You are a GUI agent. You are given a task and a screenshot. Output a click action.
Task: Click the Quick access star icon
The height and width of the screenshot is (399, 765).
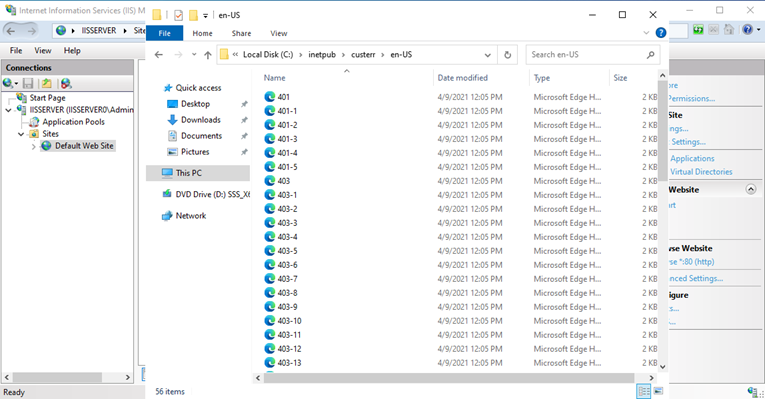[x=168, y=88]
